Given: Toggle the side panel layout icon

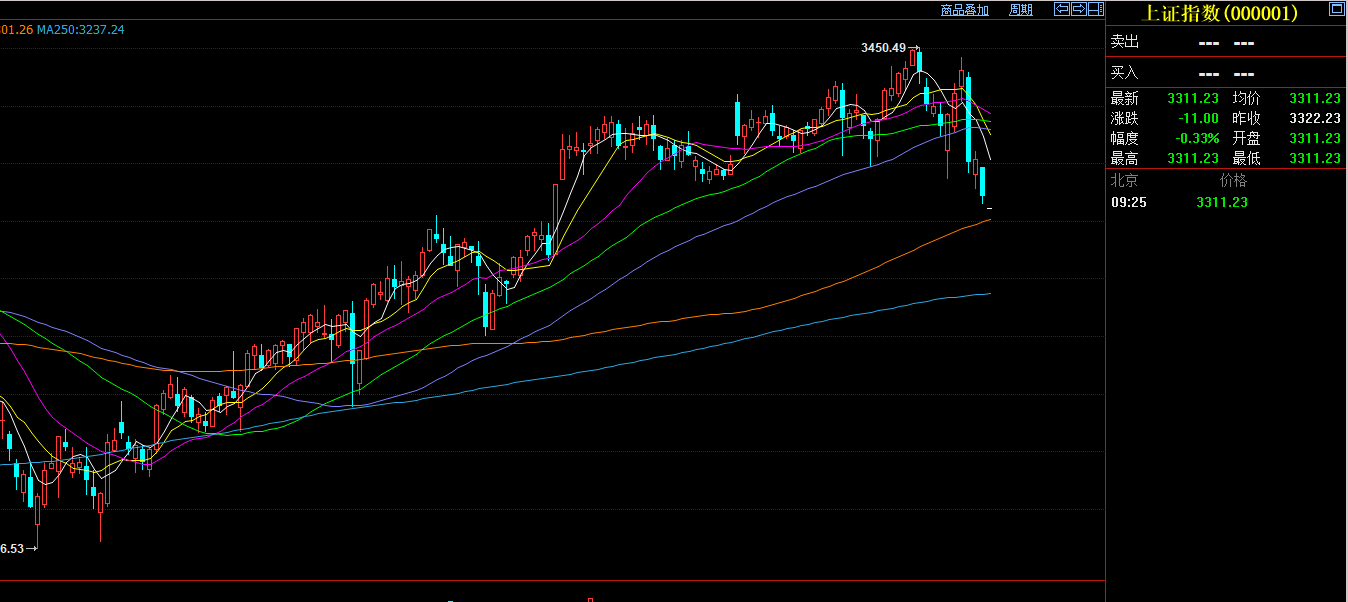Looking at the screenshot, I should click(x=1095, y=9).
